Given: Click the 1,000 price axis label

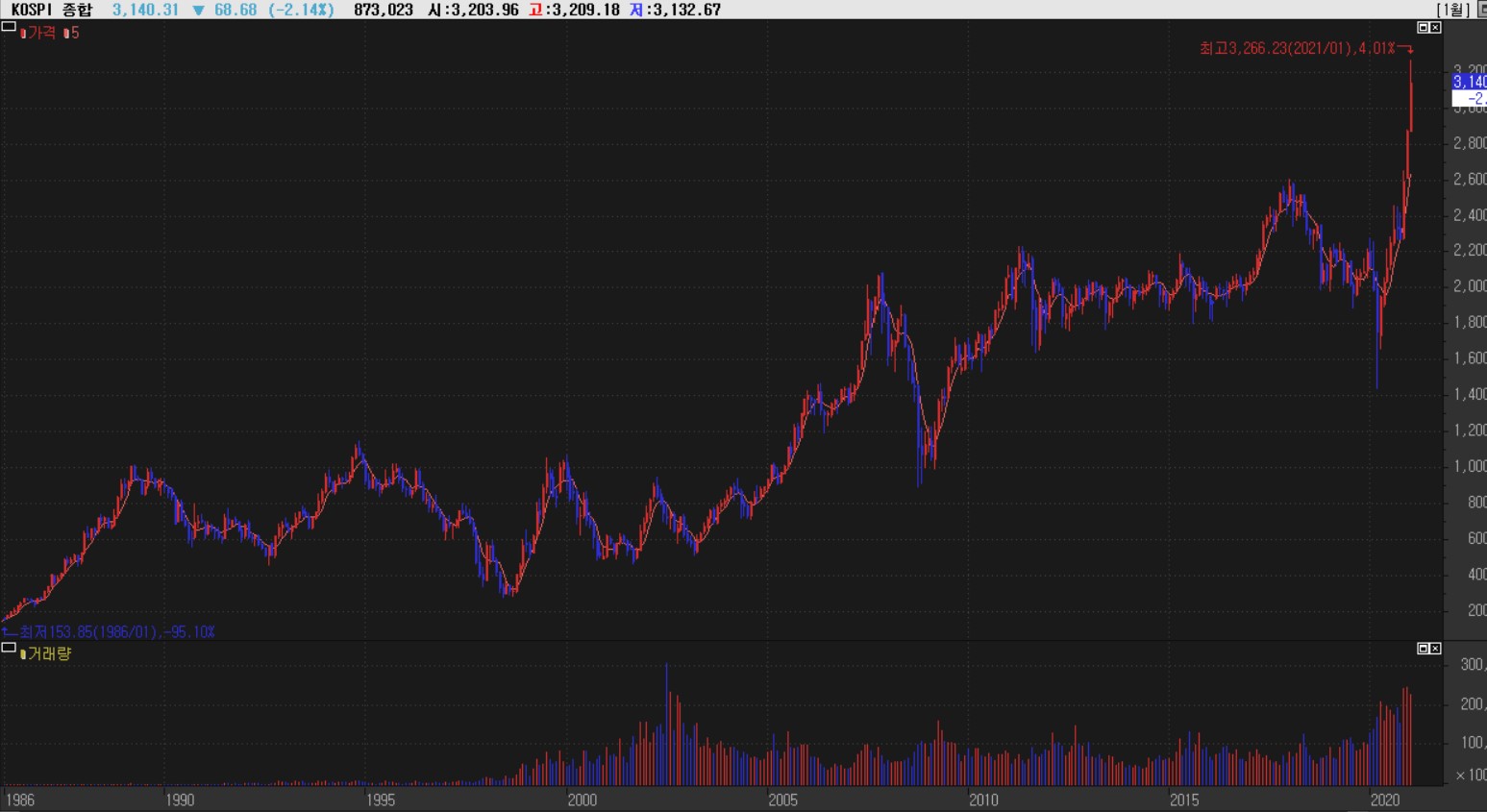Looking at the screenshot, I should 1470,466.
